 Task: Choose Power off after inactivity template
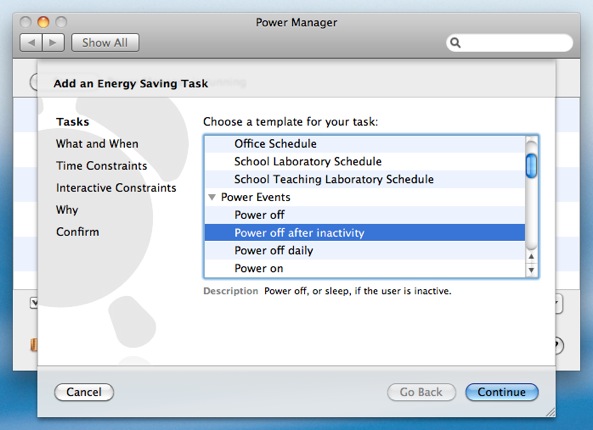[x=365, y=233]
